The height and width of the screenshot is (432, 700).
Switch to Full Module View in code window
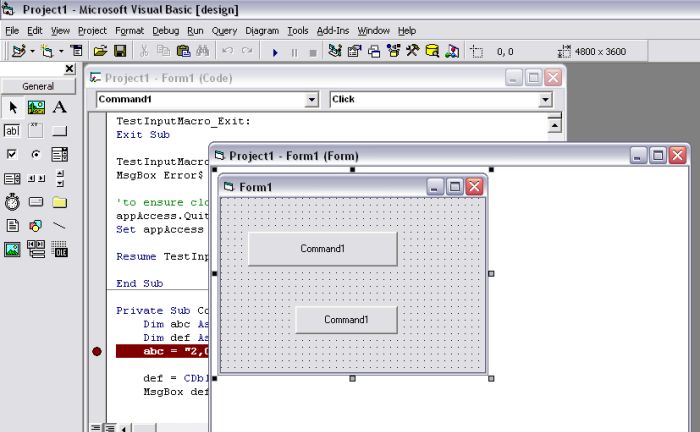coord(109,428)
